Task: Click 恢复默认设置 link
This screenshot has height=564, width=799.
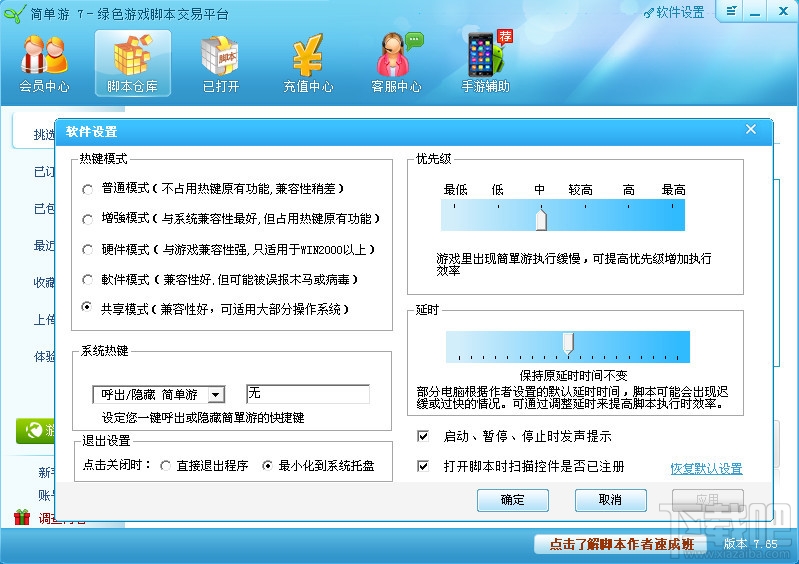Action: point(706,469)
